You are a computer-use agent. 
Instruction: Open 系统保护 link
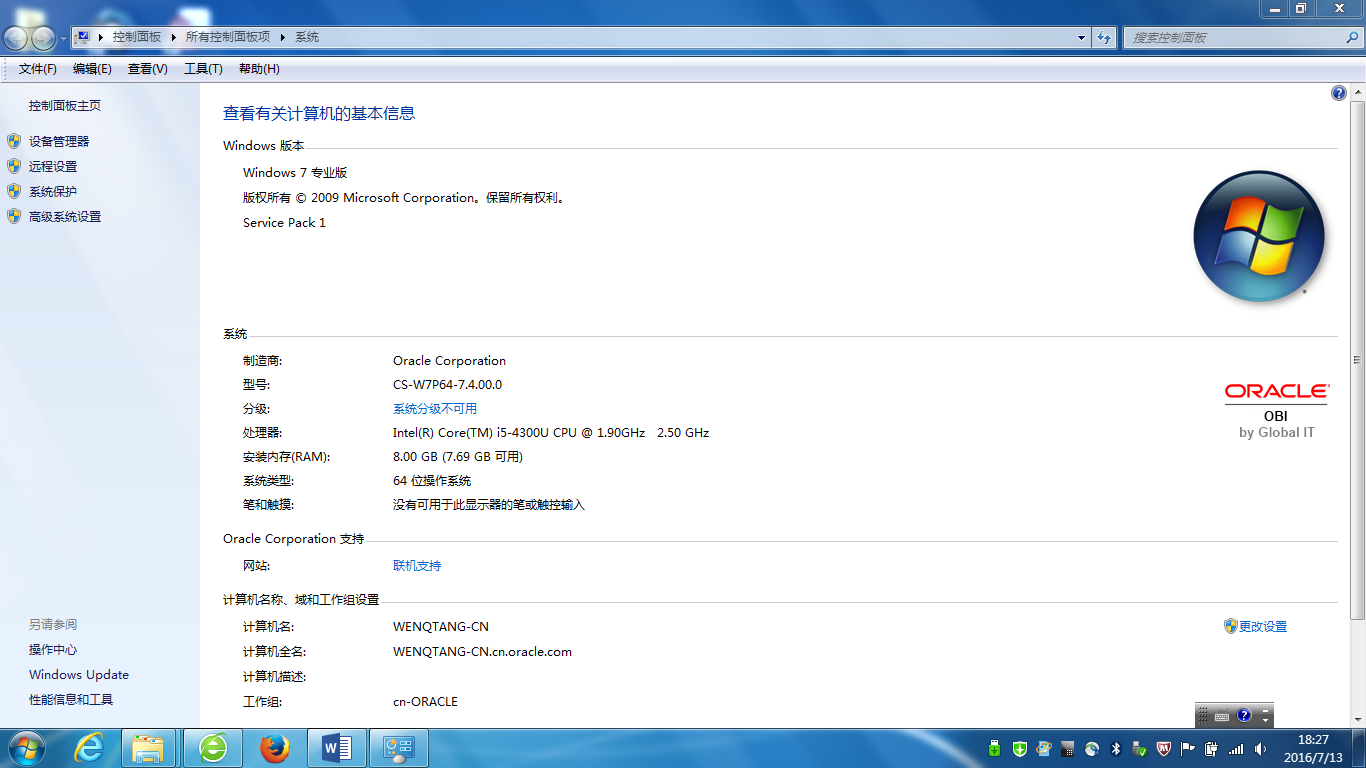[x=53, y=192]
